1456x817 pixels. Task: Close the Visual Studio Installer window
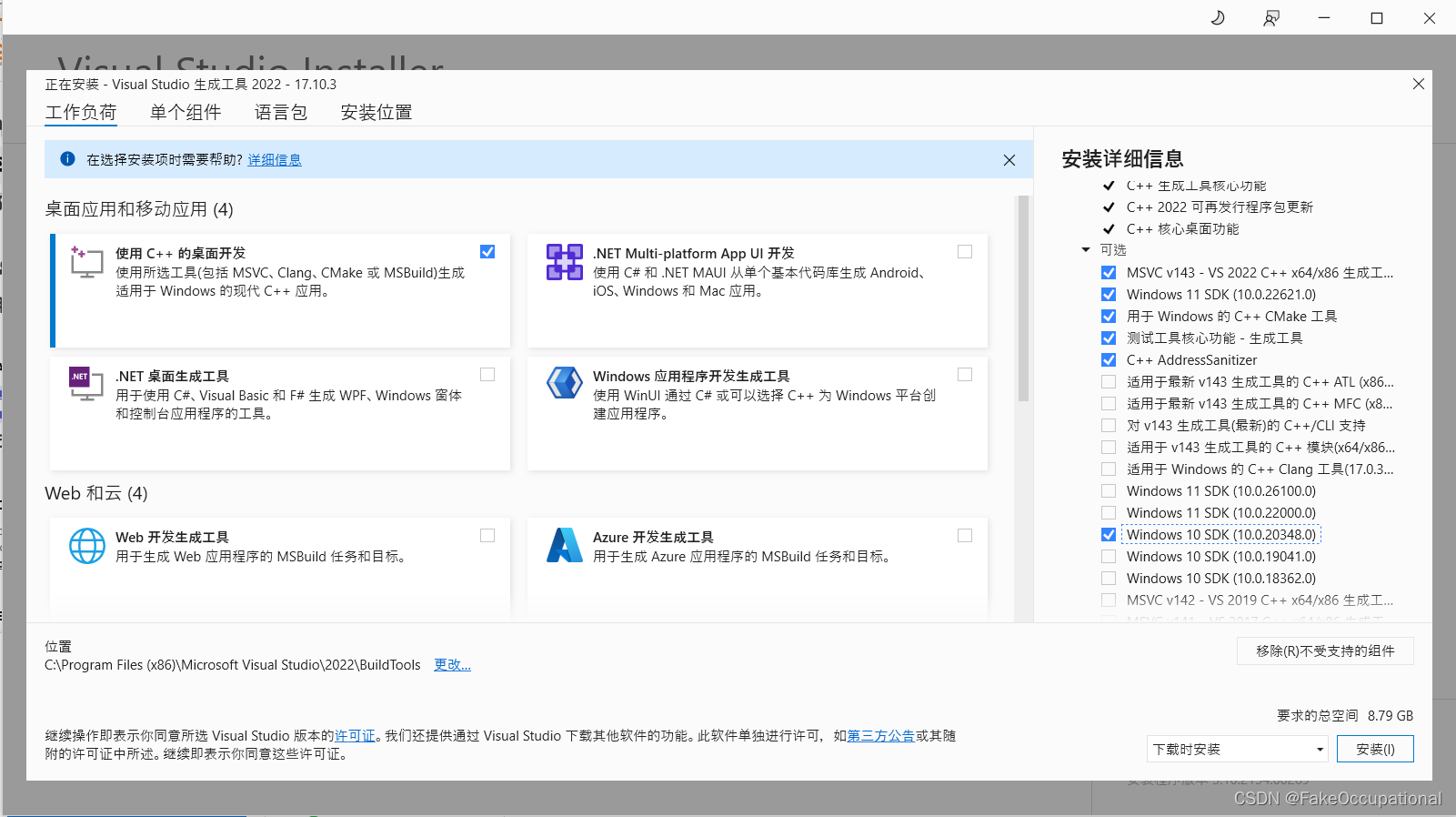tap(1430, 18)
